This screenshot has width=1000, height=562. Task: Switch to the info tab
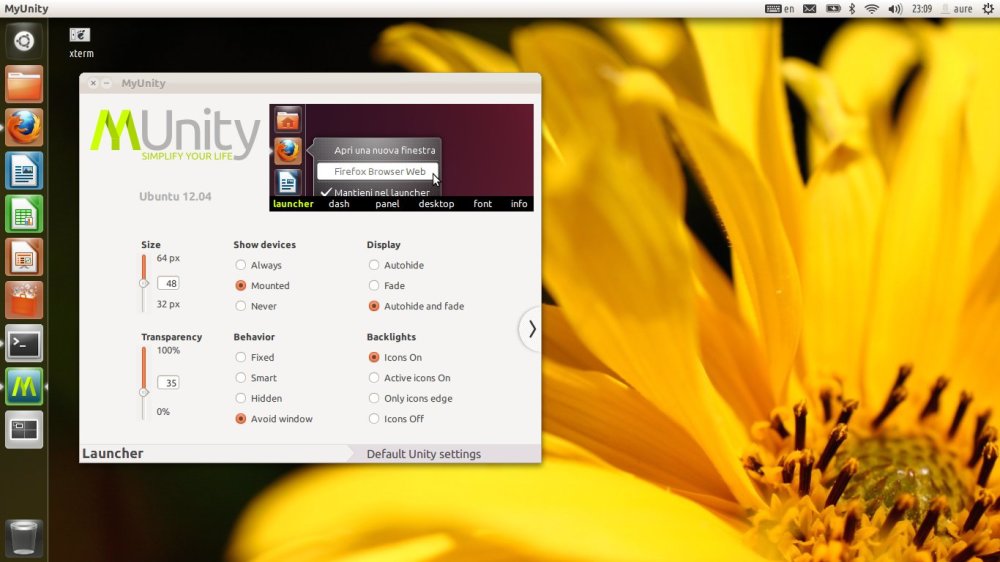[519, 204]
